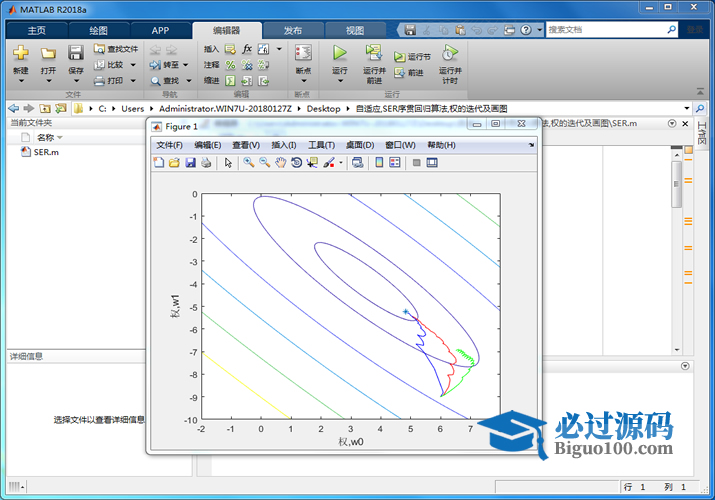Screen dimensions: 715x500
Task: Expand the ribbon Print (打印) dropdown arrow
Action: pos(133,81)
